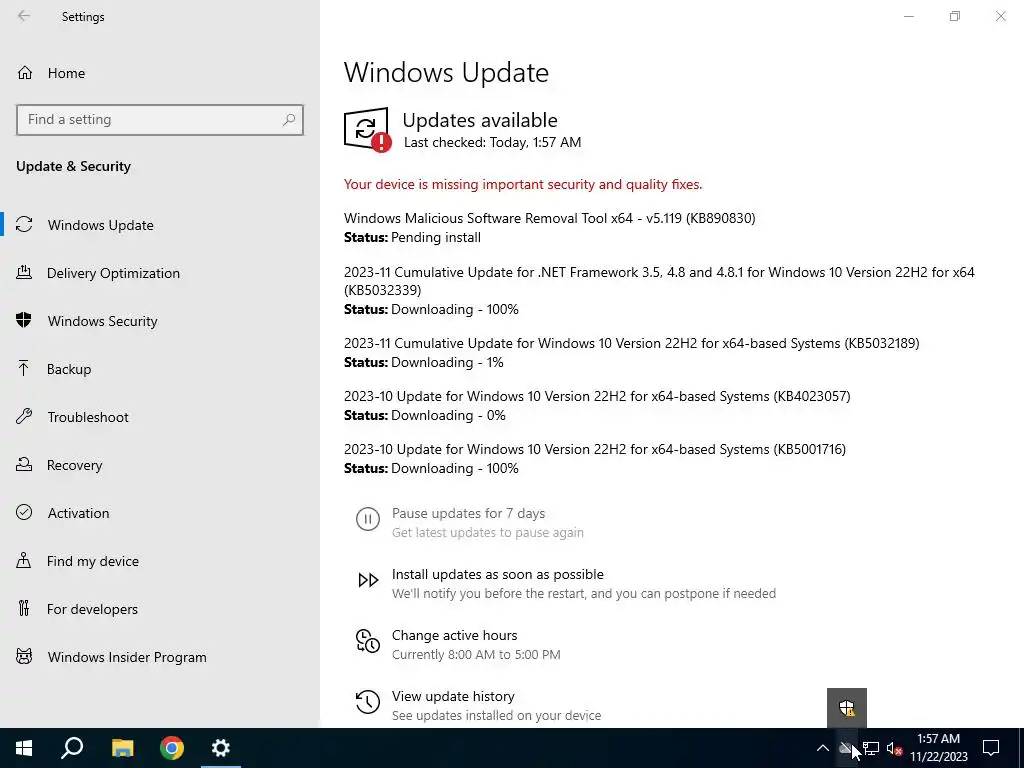
Task: Show hidden tray icons chevron
Action: 823,748
